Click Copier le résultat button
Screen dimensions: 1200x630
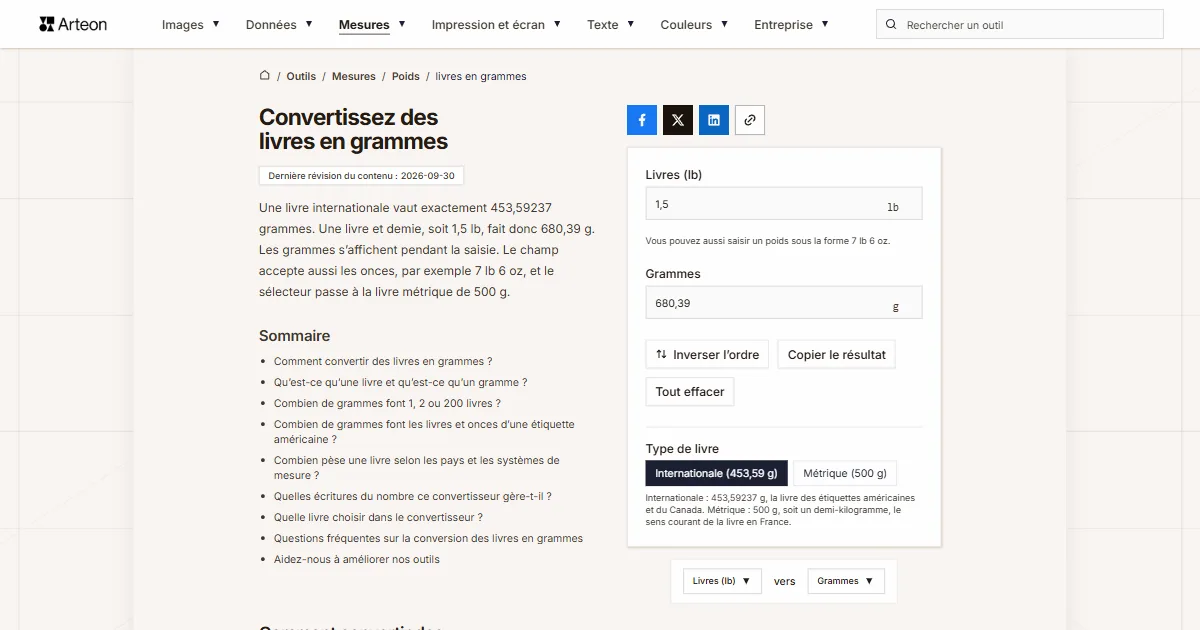click(x=837, y=355)
